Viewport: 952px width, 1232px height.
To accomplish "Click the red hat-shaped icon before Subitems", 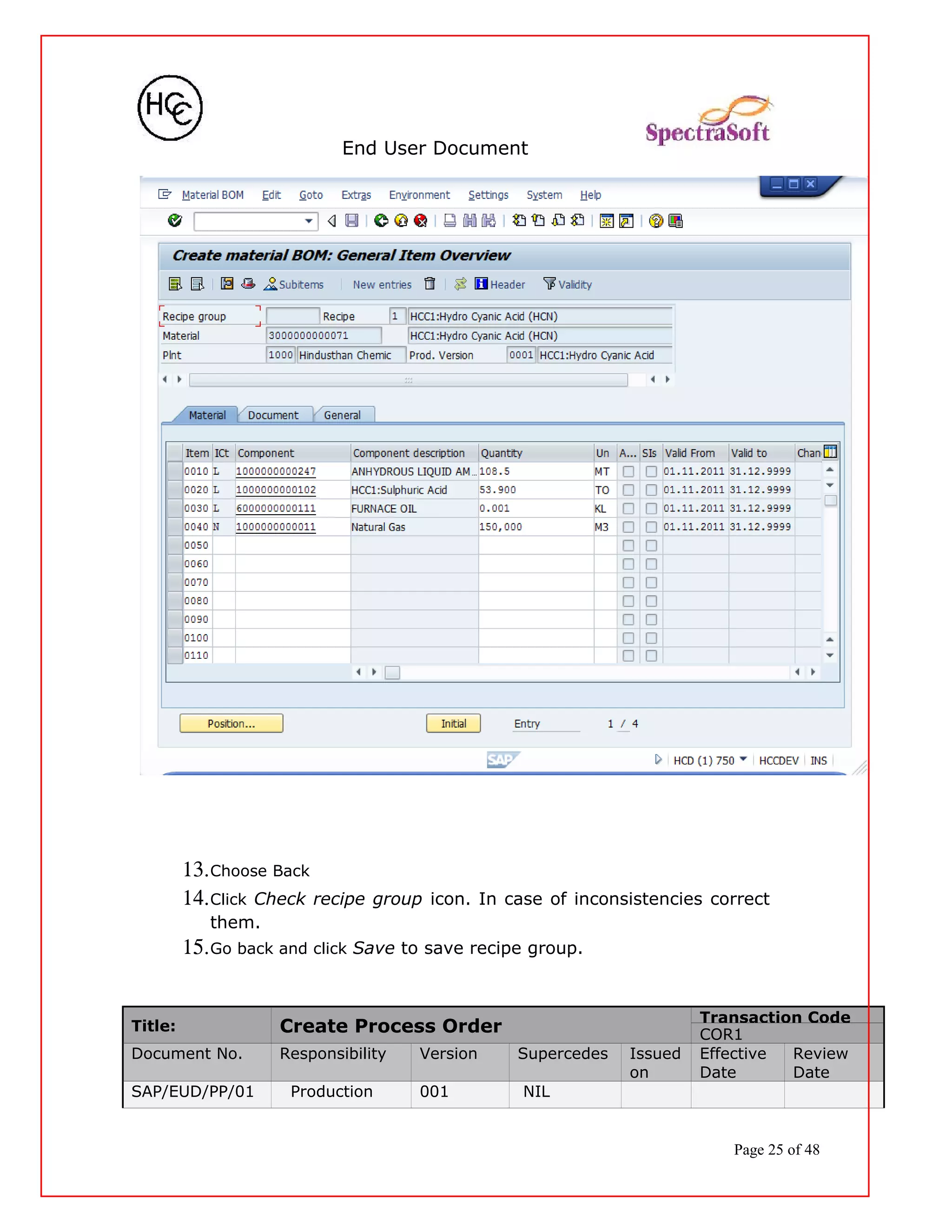I will (x=248, y=284).
